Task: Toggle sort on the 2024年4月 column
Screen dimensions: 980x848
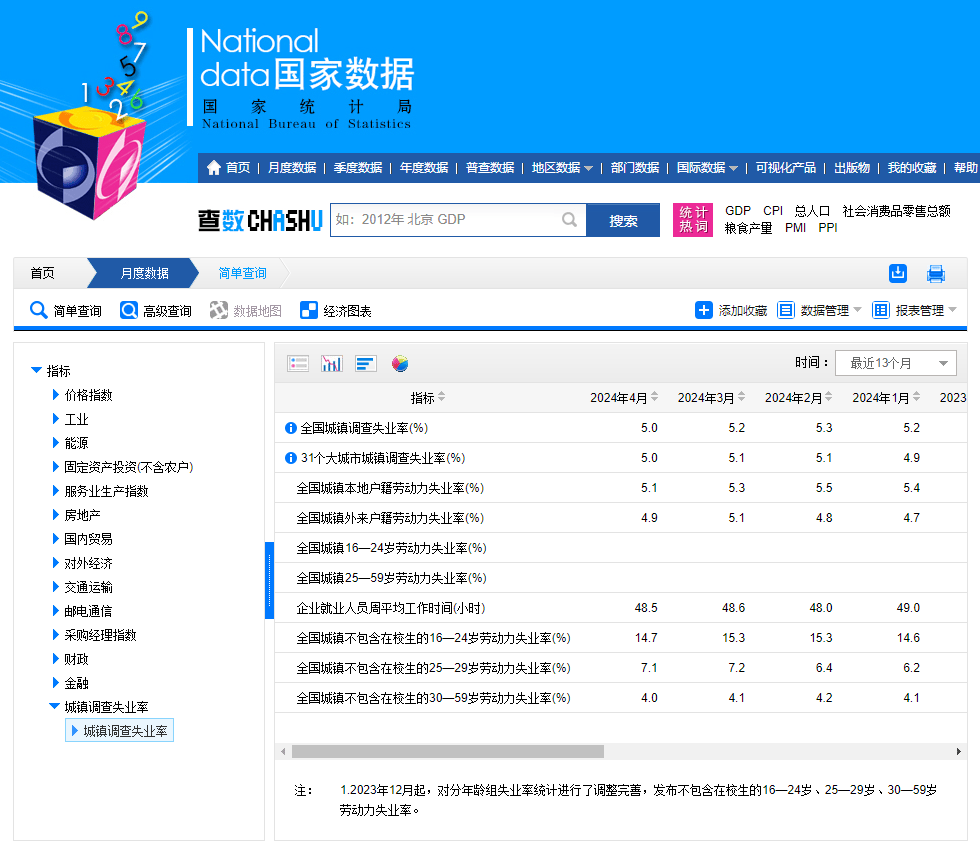Action: click(x=656, y=398)
